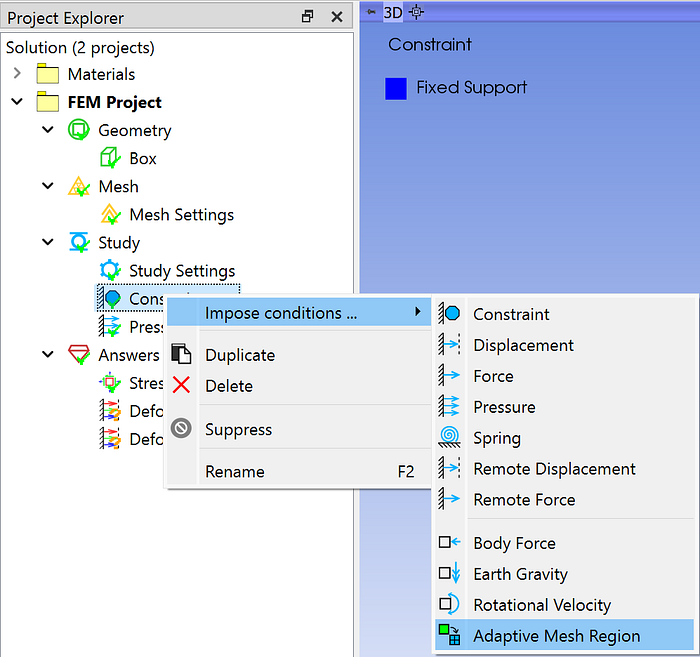700x657 pixels.
Task: Click the red Delete X icon
Action: 181,385
